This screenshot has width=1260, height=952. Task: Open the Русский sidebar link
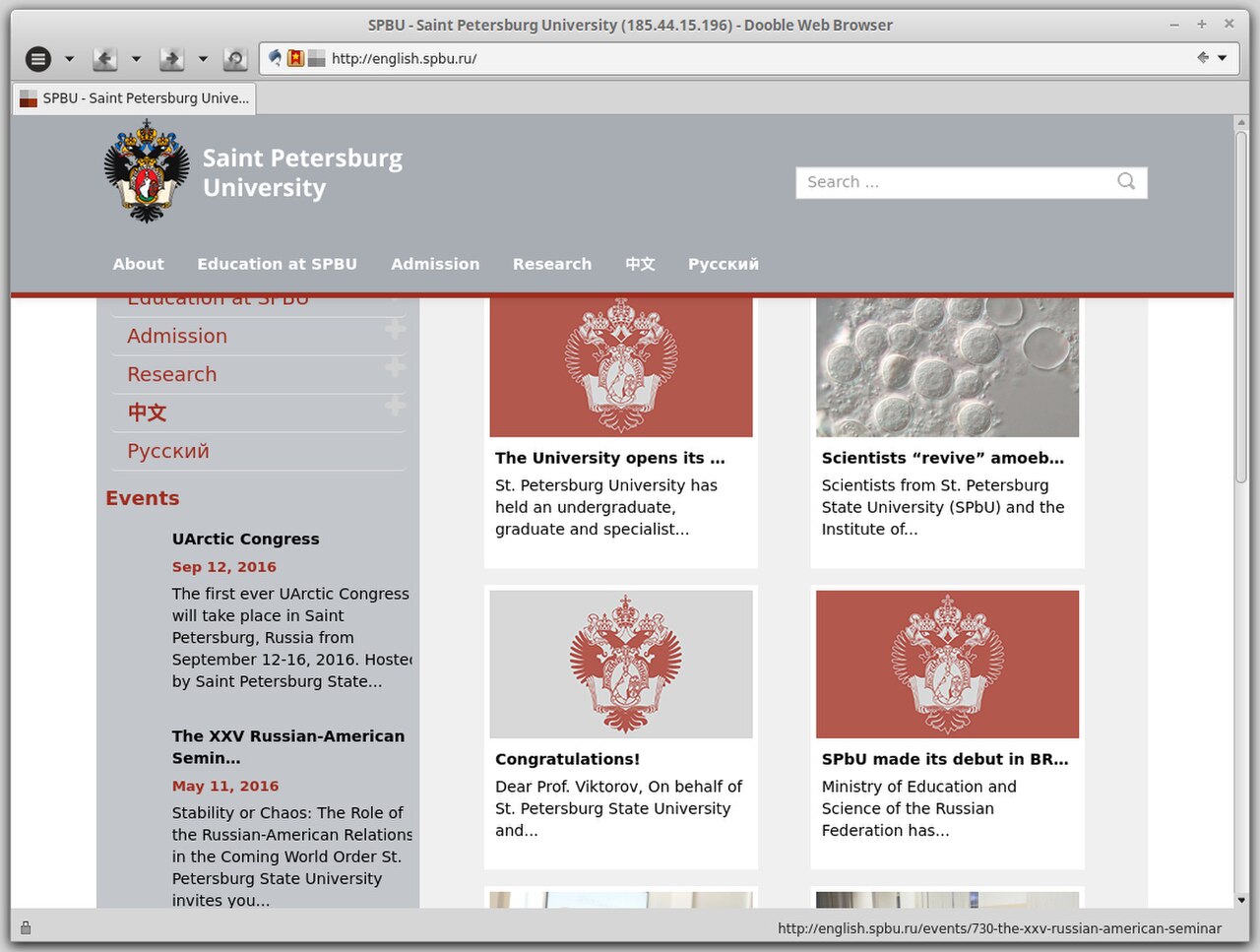click(168, 451)
